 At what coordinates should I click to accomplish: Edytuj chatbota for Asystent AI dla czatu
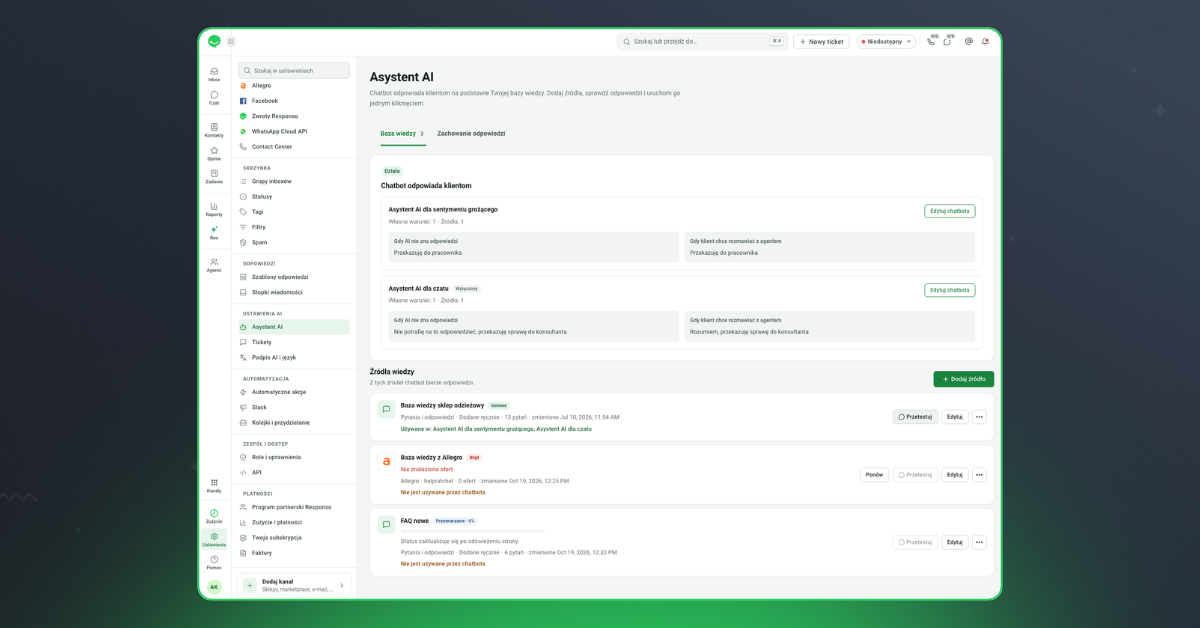(949, 290)
